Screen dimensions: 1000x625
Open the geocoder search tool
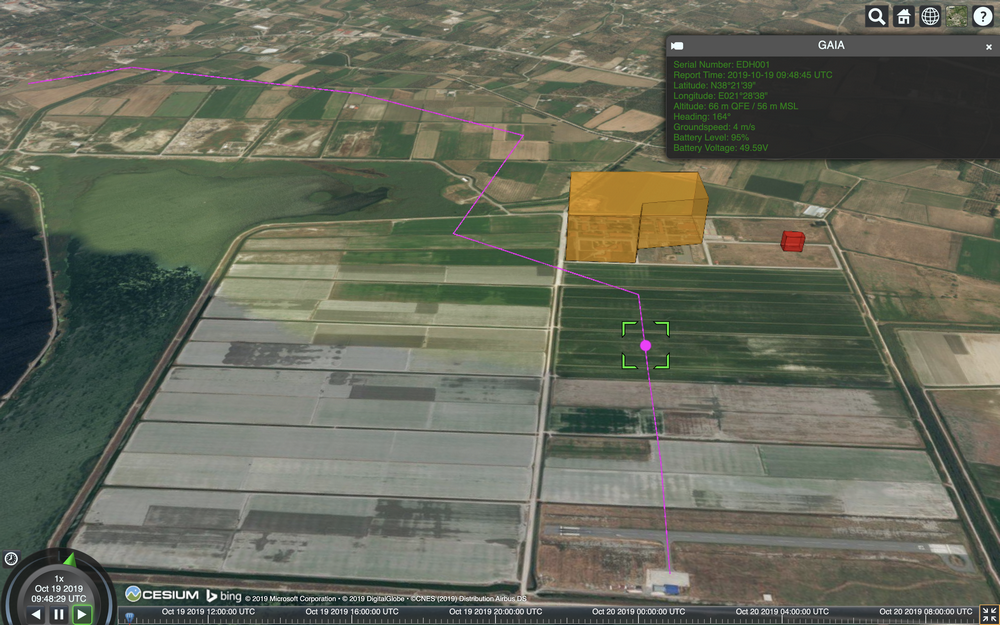[x=876, y=17]
